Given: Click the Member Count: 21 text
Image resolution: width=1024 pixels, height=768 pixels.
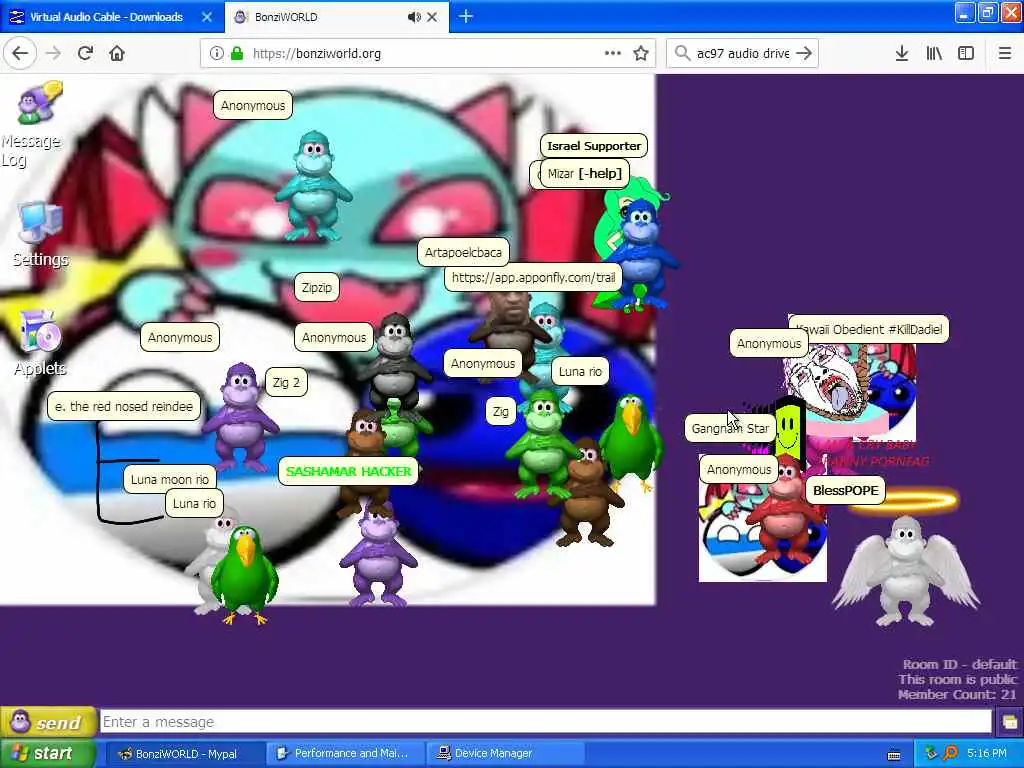Looking at the screenshot, I should pos(957,694).
